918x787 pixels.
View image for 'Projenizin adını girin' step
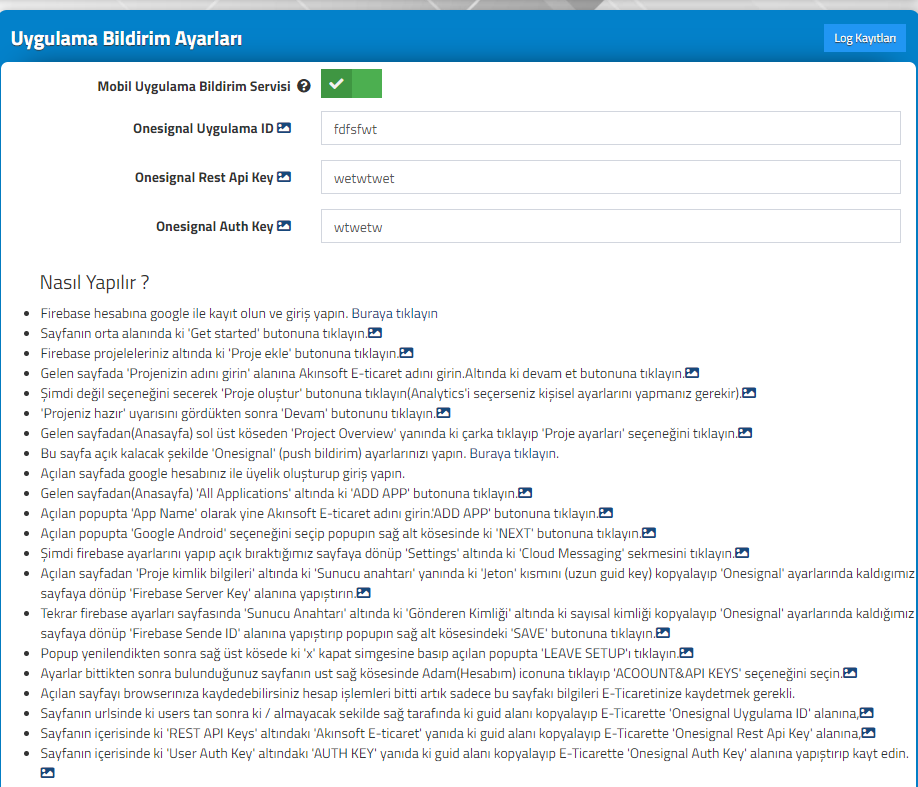pyautogui.click(x=692, y=373)
